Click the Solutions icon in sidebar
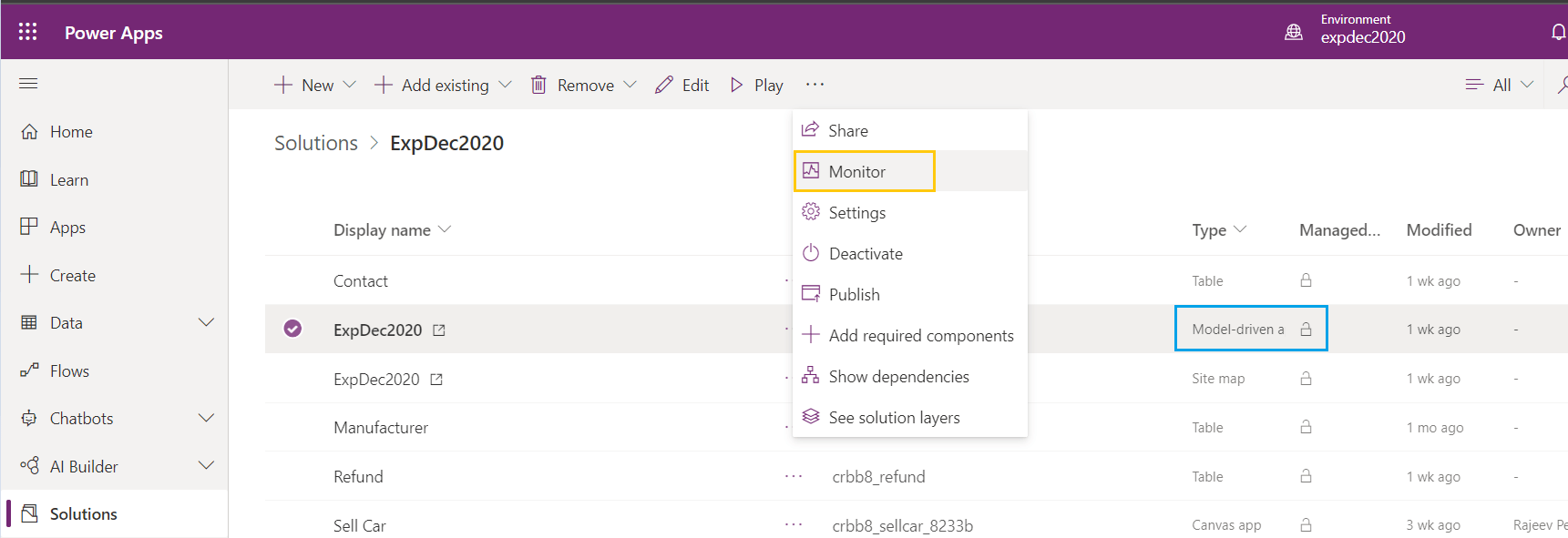The image size is (1568, 538). click(x=29, y=513)
